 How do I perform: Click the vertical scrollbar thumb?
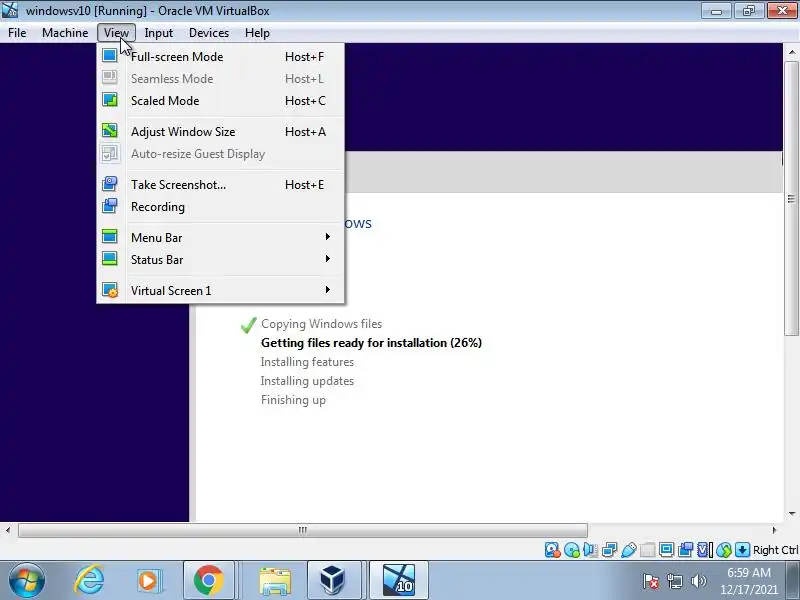point(791,199)
